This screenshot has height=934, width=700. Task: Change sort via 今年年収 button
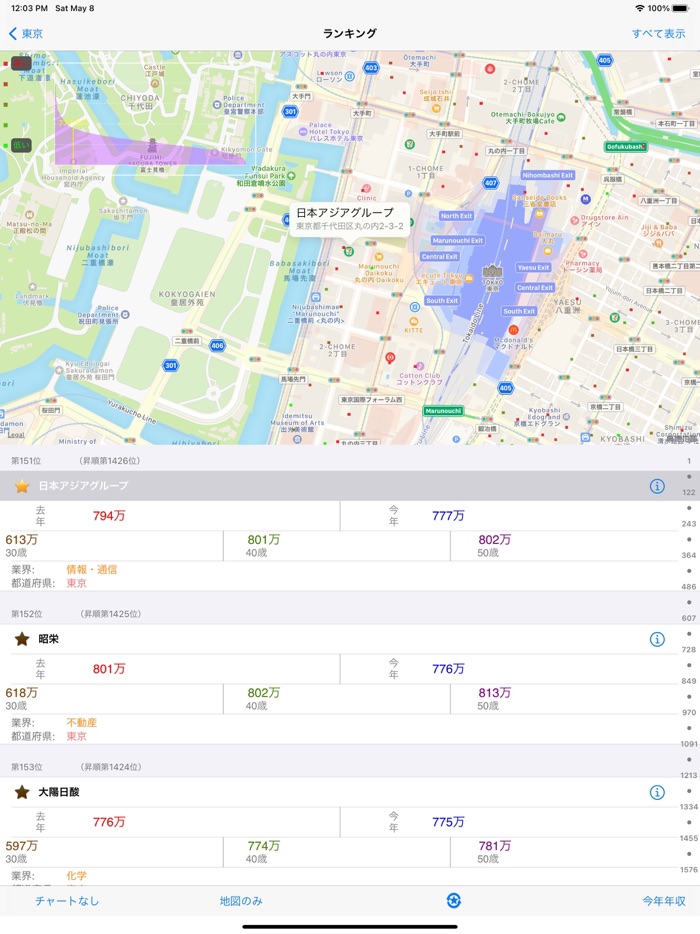[x=664, y=901]
